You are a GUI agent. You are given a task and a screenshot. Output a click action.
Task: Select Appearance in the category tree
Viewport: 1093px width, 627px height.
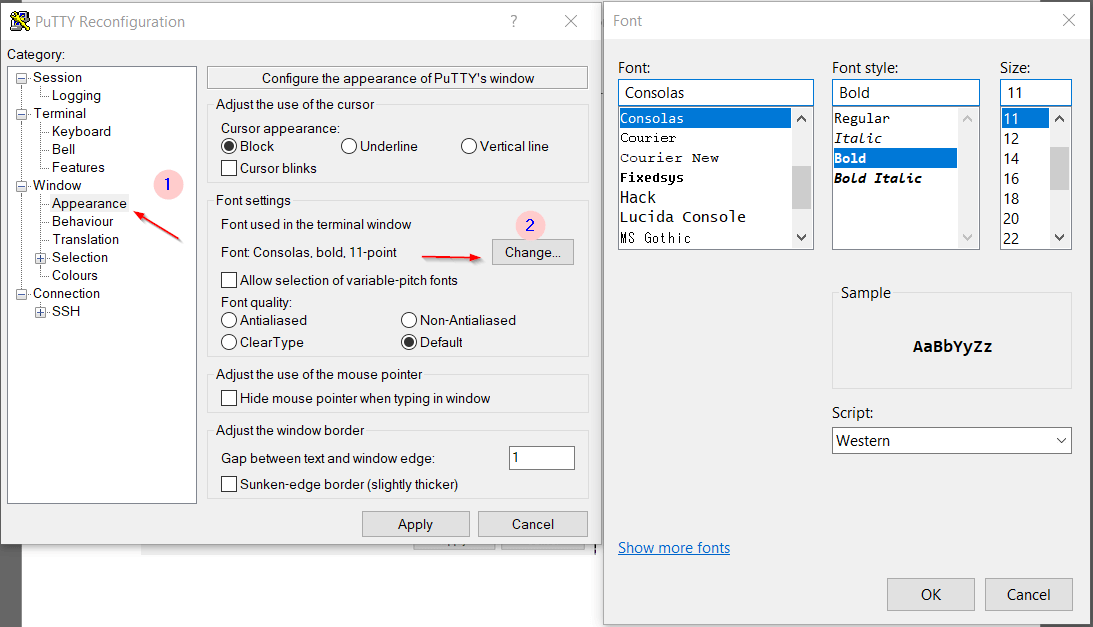(89, 204)
